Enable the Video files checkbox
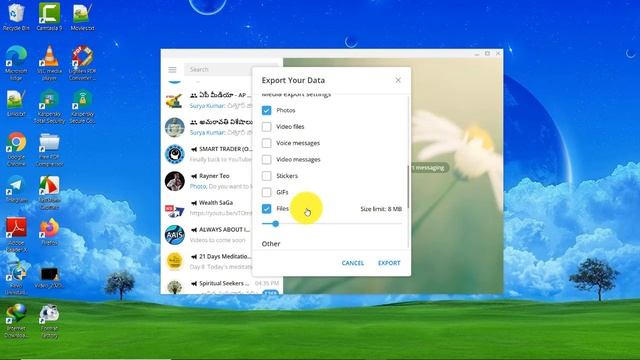640x360 pixels. coord(266,127)
